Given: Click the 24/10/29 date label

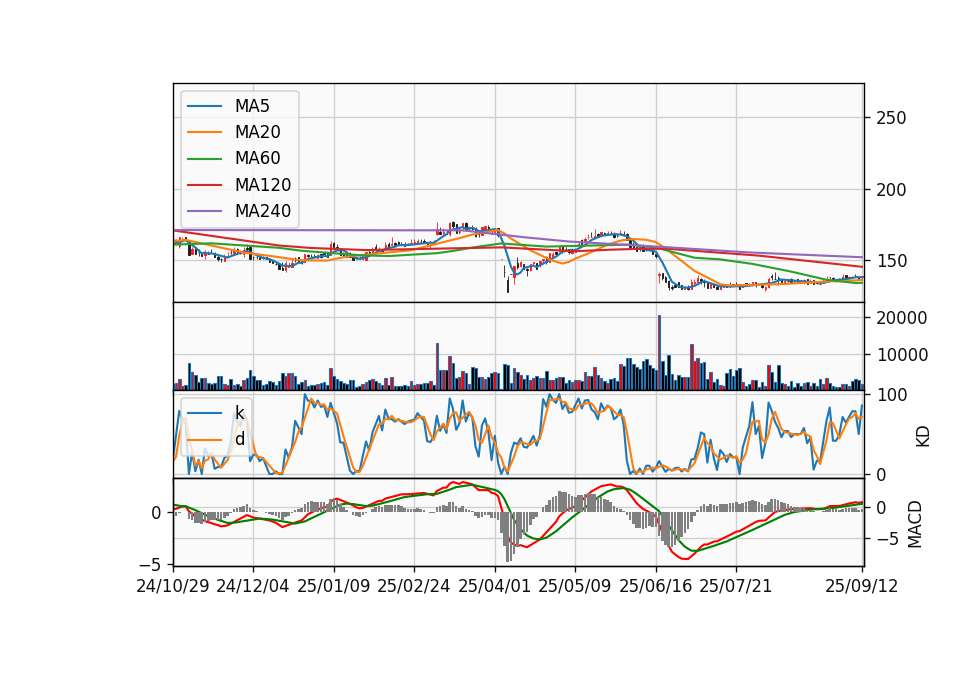Looking at the screenshot, I should click(173, 586).
